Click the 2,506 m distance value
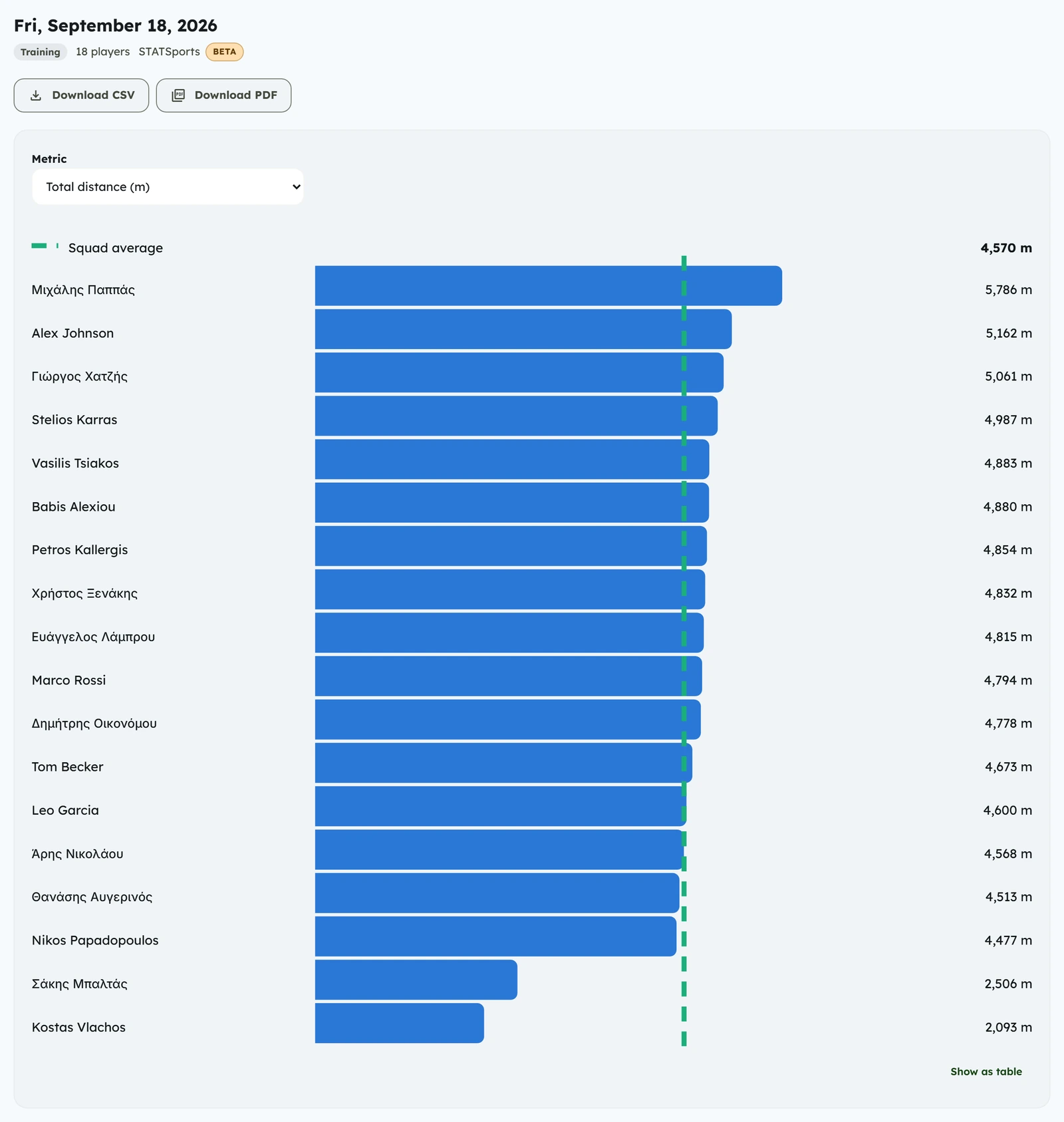This screenshot has height=1122, width=1064. [1008, 984]
